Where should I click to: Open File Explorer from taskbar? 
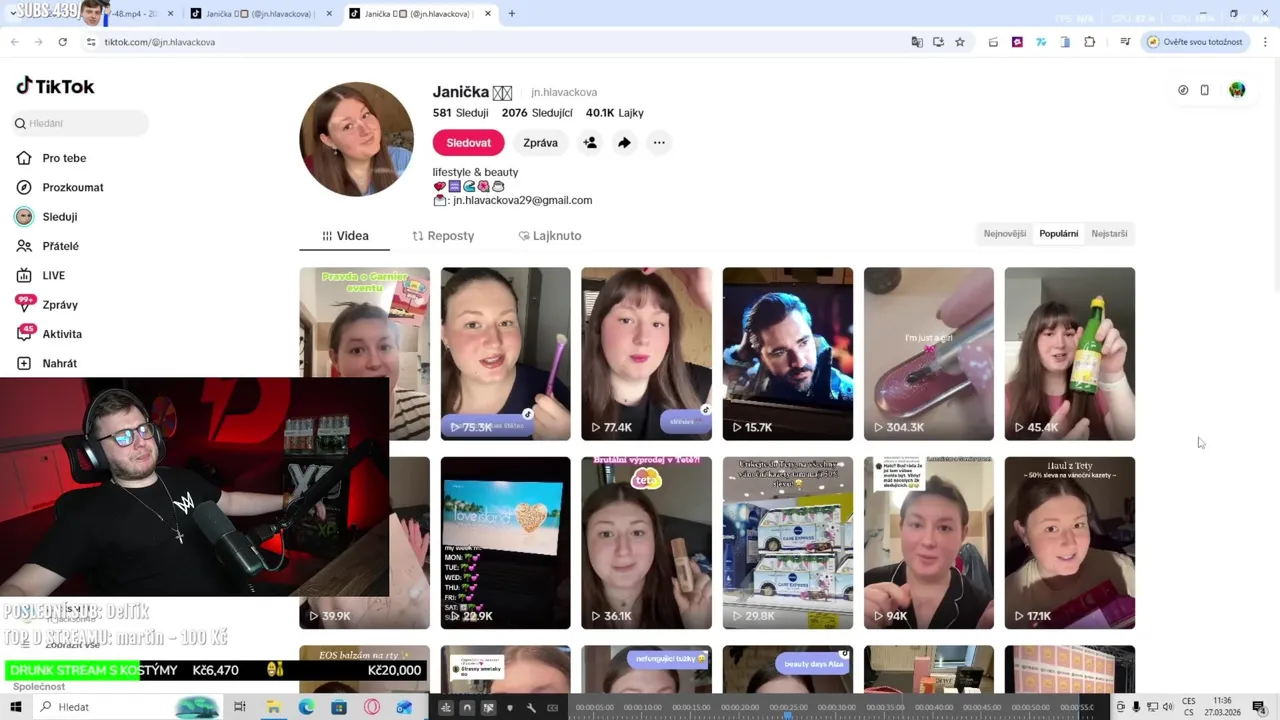tap(273, 707)
